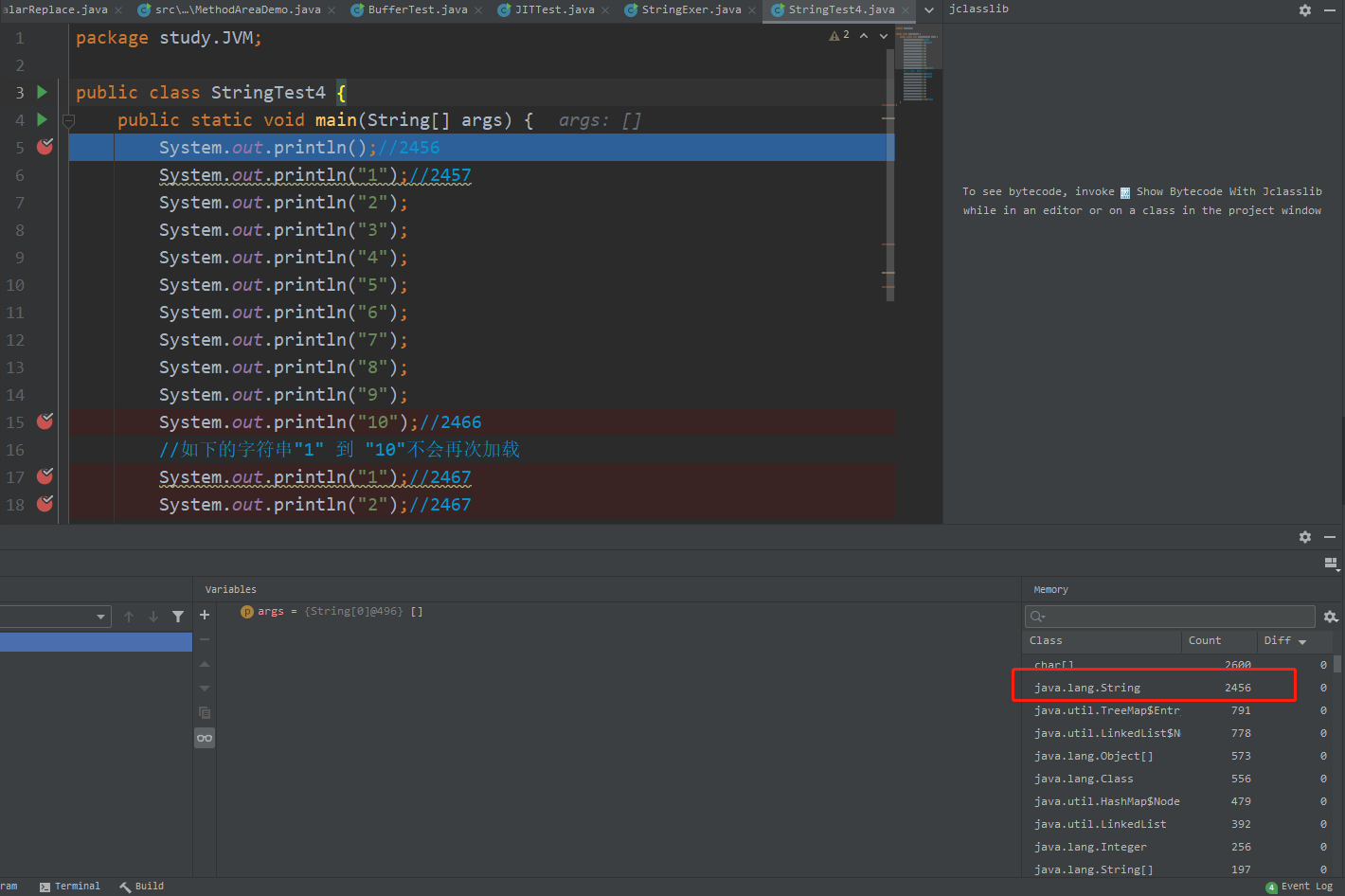Select the java.util.LinkedList memory row
Image resolution: width=1345 pixels, height=896 pixels.
(1178, 824)
